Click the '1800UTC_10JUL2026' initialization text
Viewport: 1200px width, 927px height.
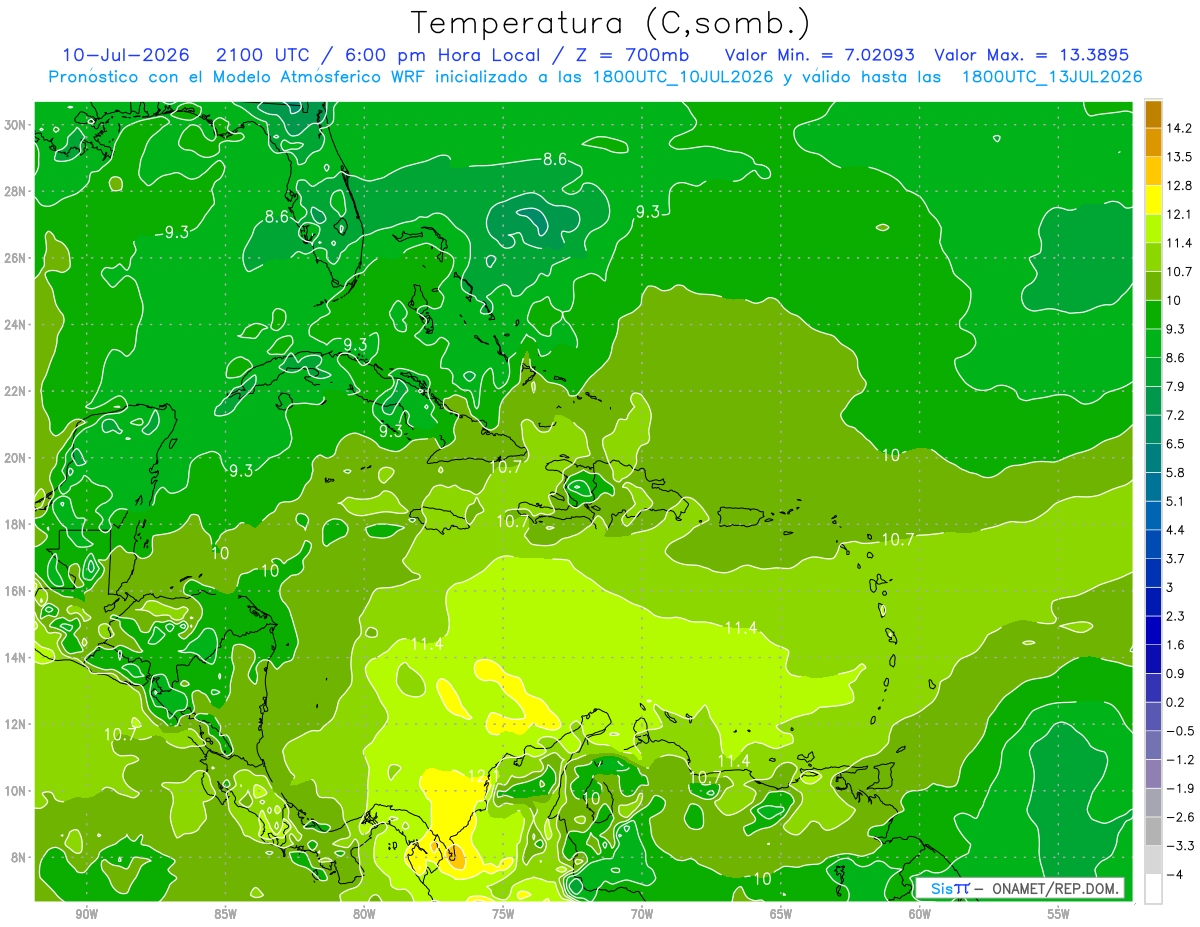coord(683,77)
